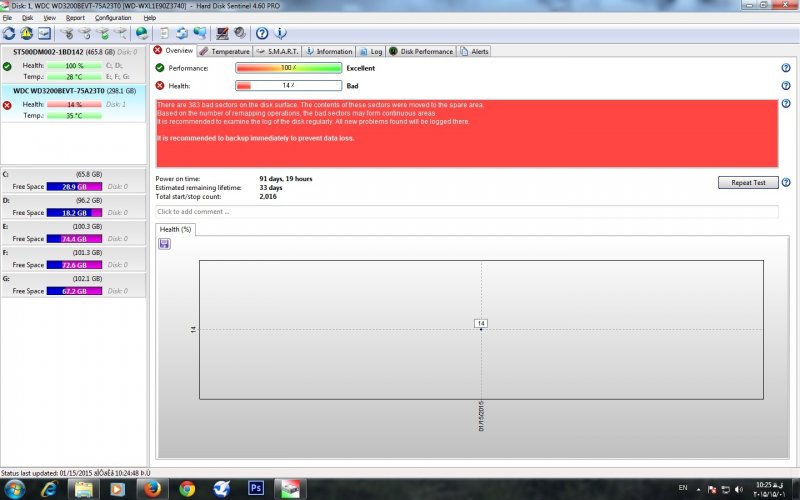Open Photoshop from the taskbar

[256, 489]
